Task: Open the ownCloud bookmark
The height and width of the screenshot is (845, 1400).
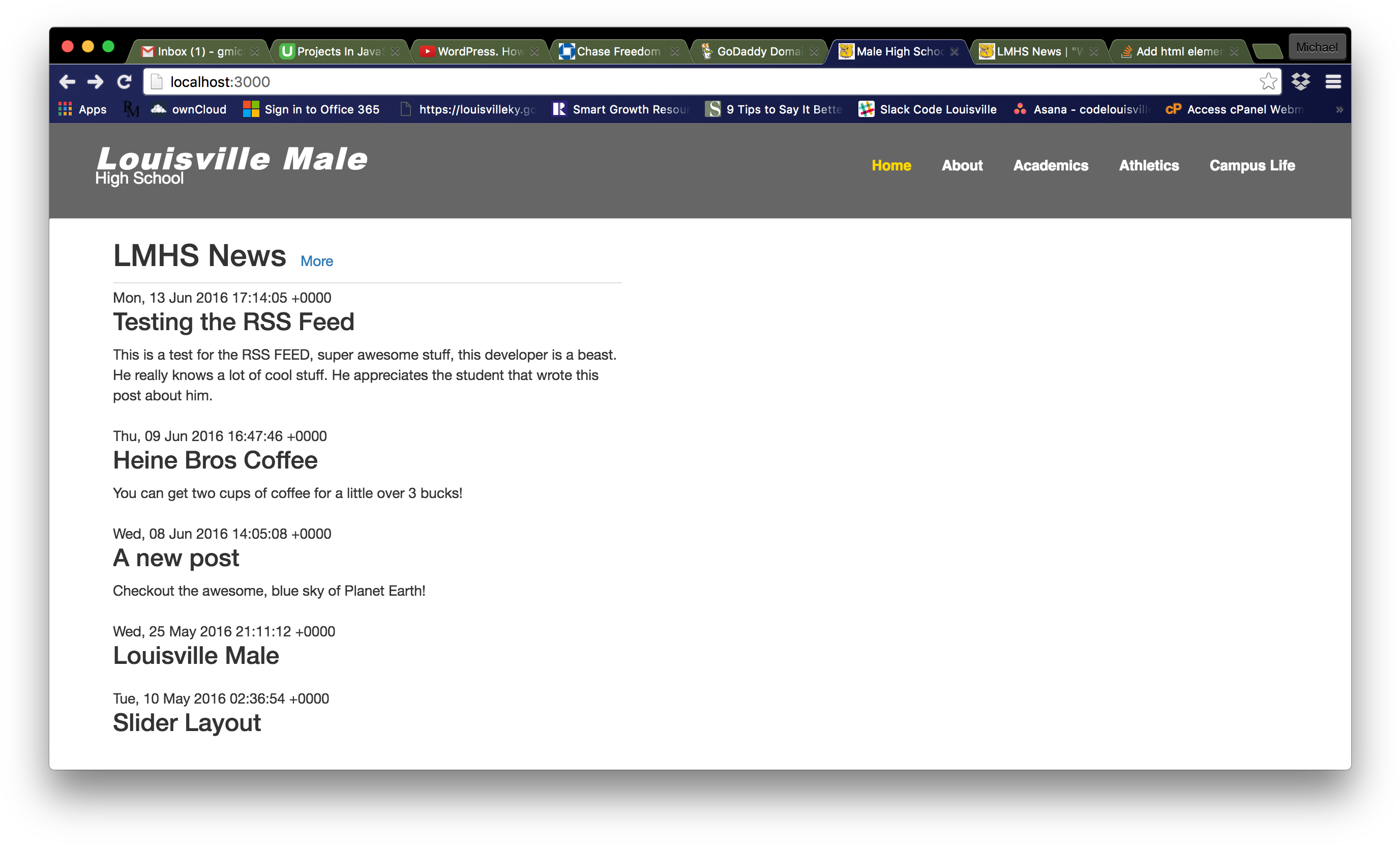Action: [x=189, y=109]
